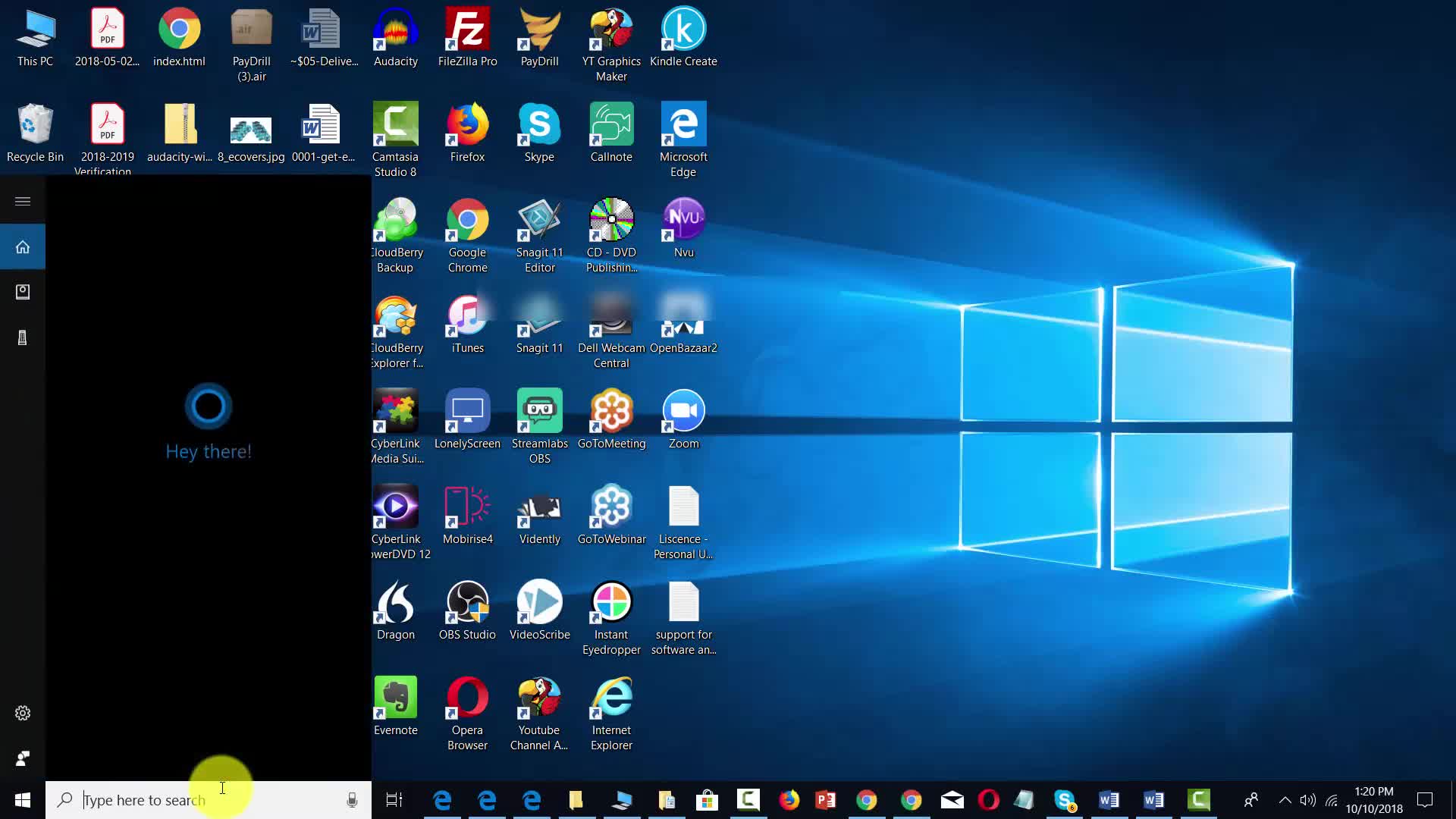The width and height of the screenshot is (1456, 819).
Task: Select the 'Liscence - Personal U...' file
Action: tap(683, 522)
